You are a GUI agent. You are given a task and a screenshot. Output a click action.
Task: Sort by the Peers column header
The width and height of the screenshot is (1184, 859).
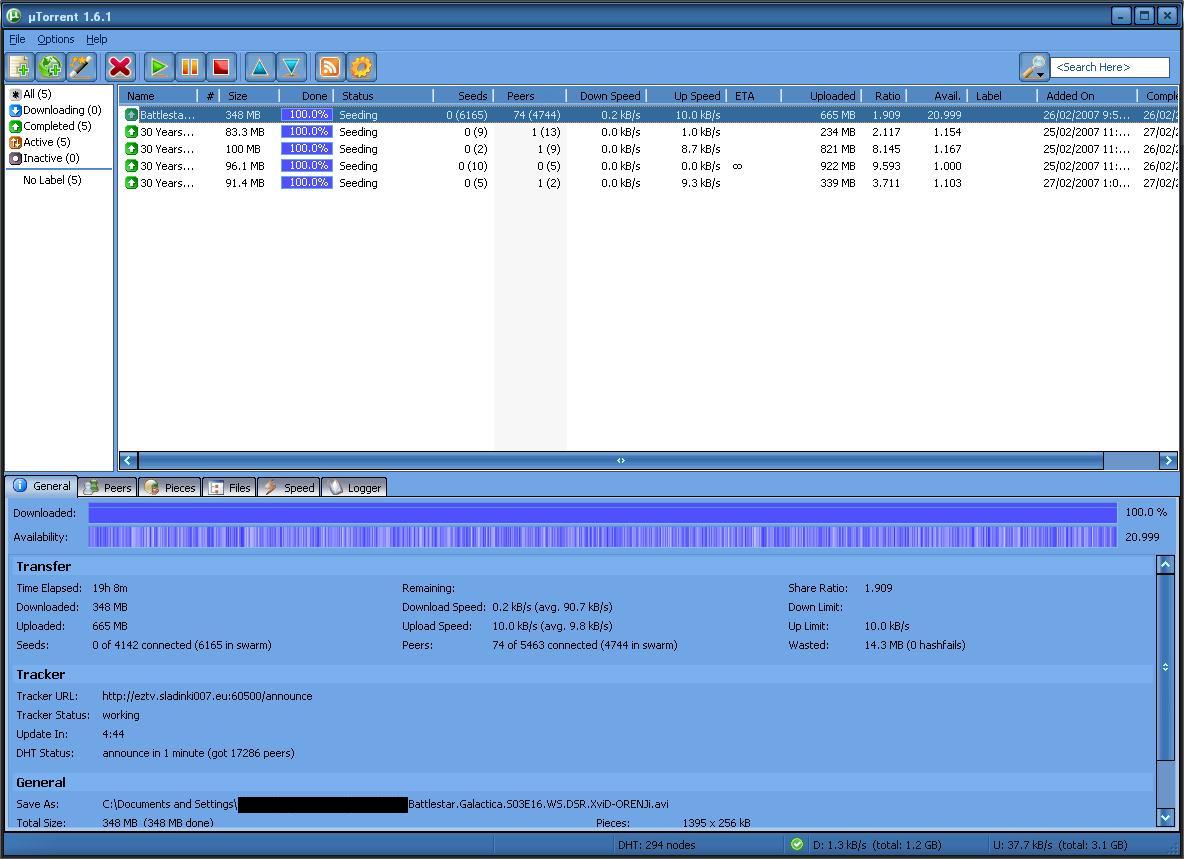click(x=530, y=96)
